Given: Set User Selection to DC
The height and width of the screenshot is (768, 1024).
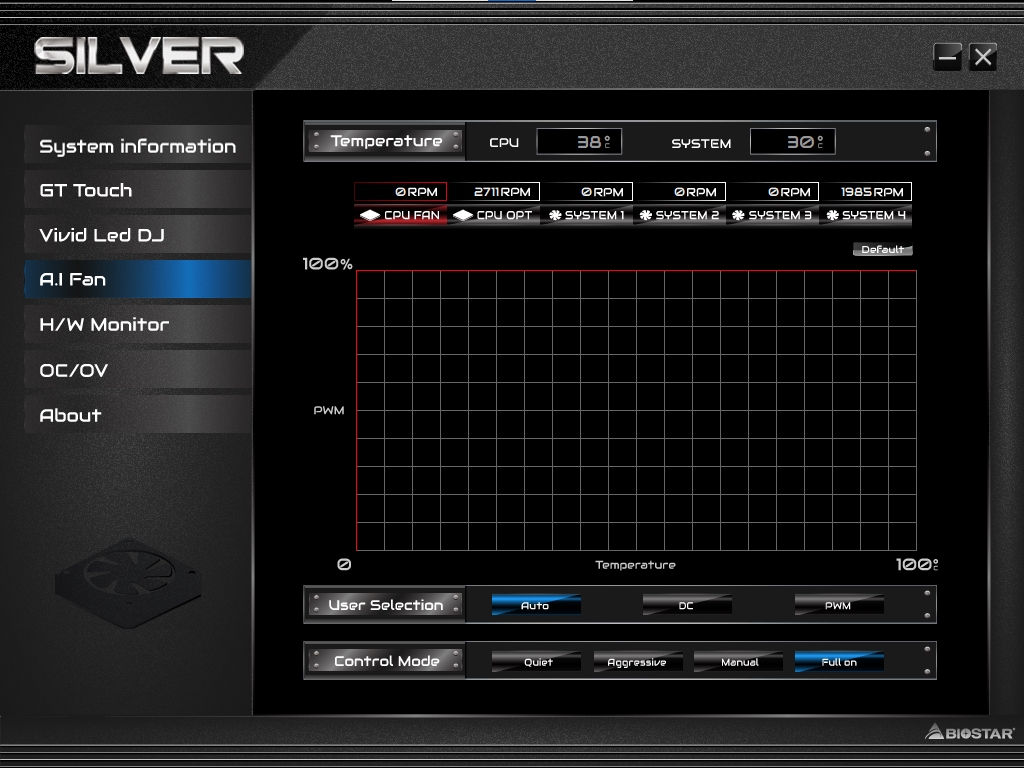Looking at the screenshot, I should (686, 605).
